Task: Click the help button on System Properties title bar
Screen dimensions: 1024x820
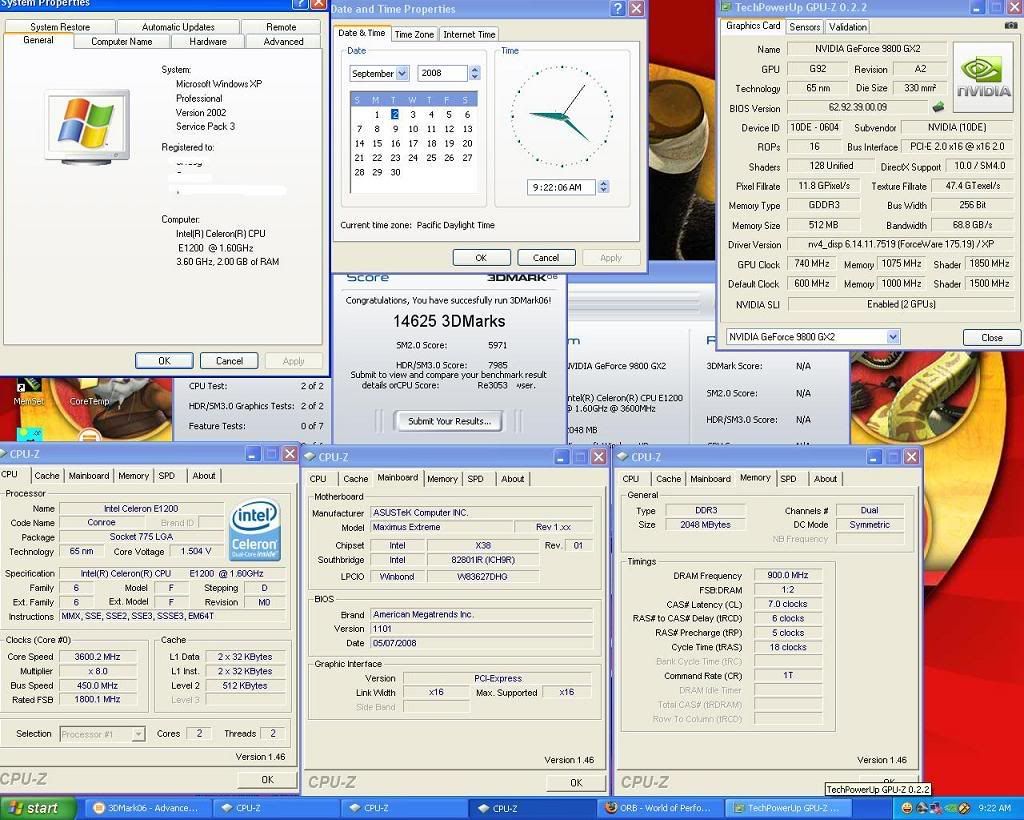Action: click(299, 3)
